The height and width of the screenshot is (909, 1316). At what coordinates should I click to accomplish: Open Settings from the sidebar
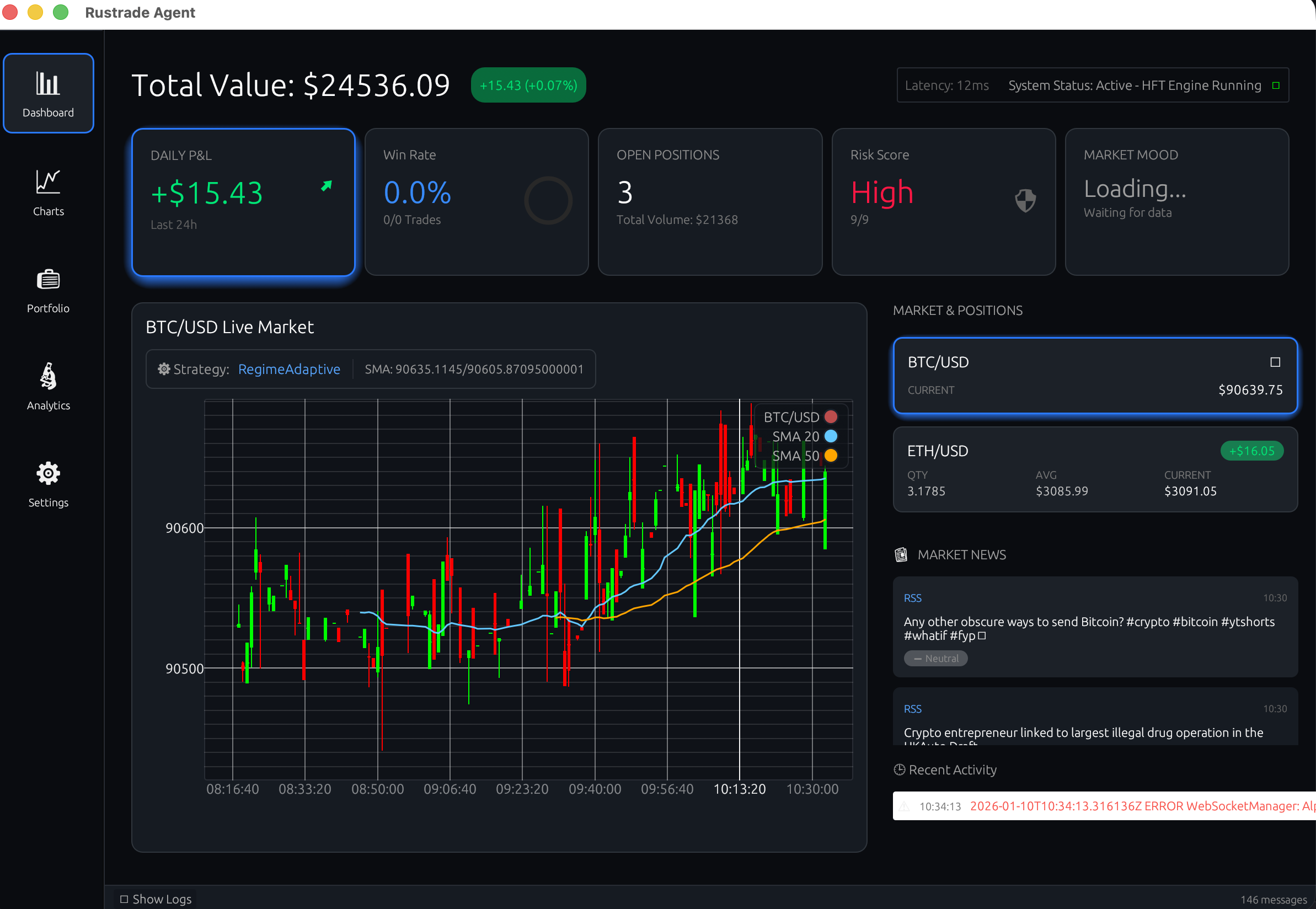click(49, 484)
